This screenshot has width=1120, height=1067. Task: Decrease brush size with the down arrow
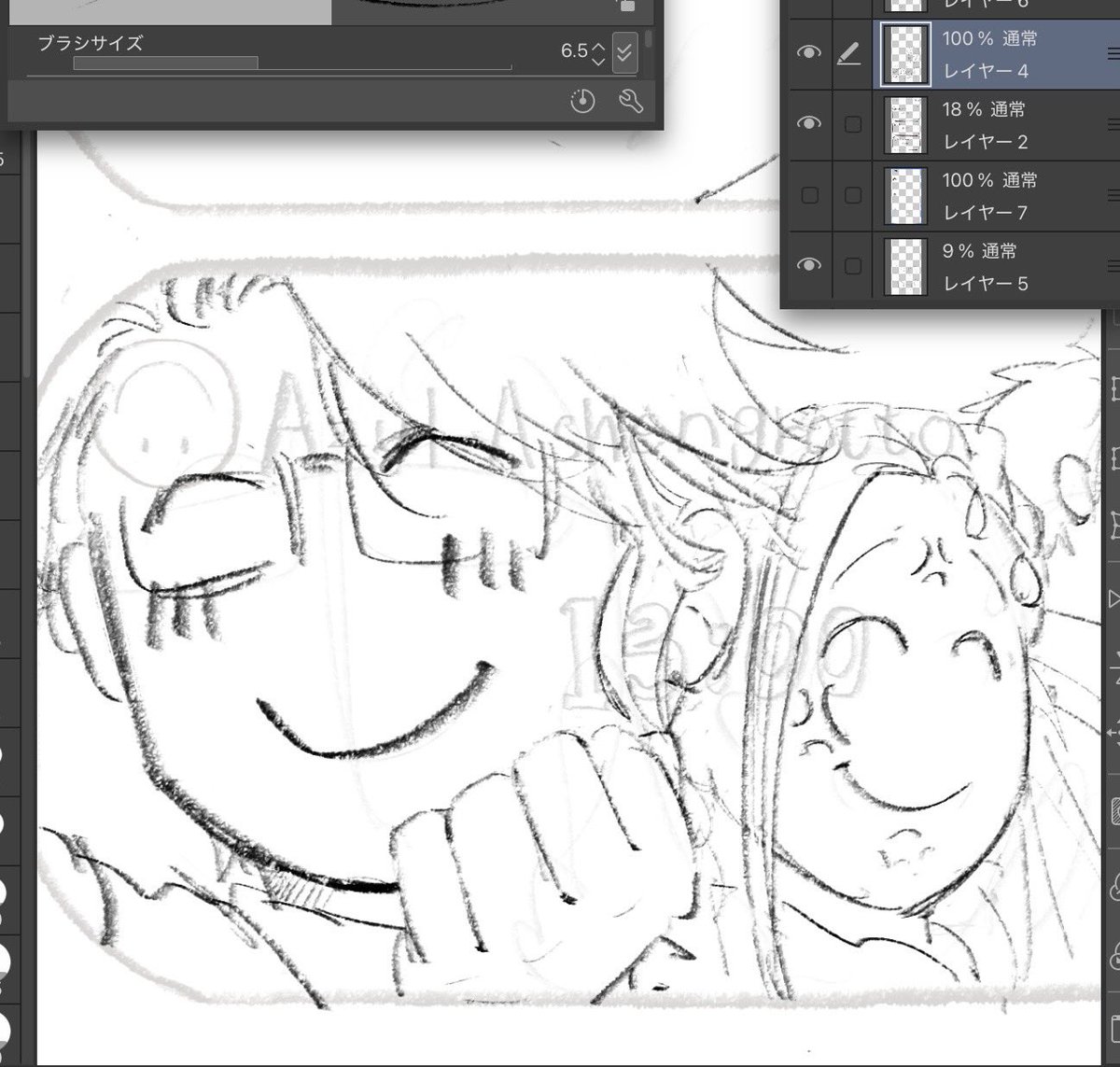[x=598, y=61]
